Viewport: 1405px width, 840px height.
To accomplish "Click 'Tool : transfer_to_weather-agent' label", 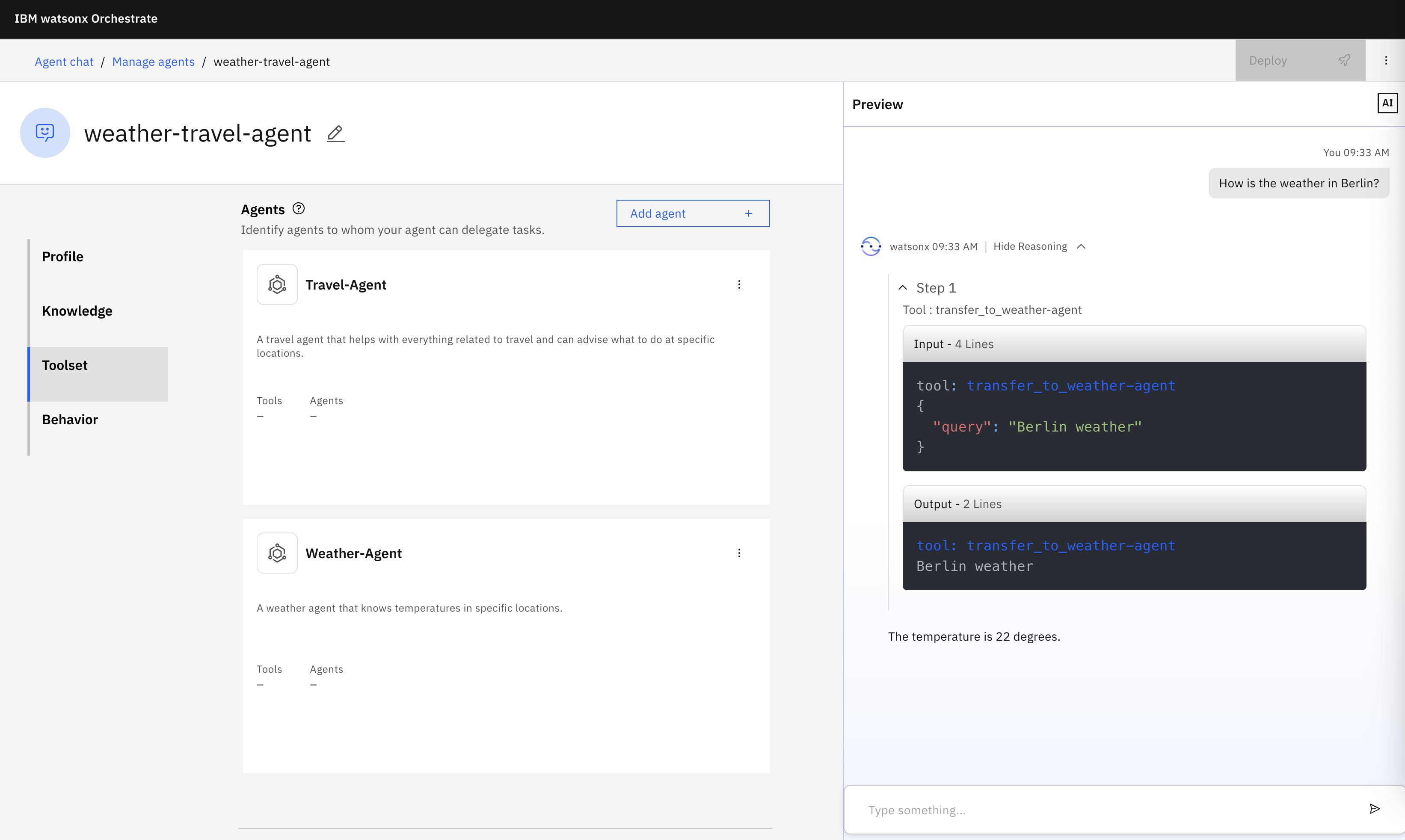I will 992,310.
